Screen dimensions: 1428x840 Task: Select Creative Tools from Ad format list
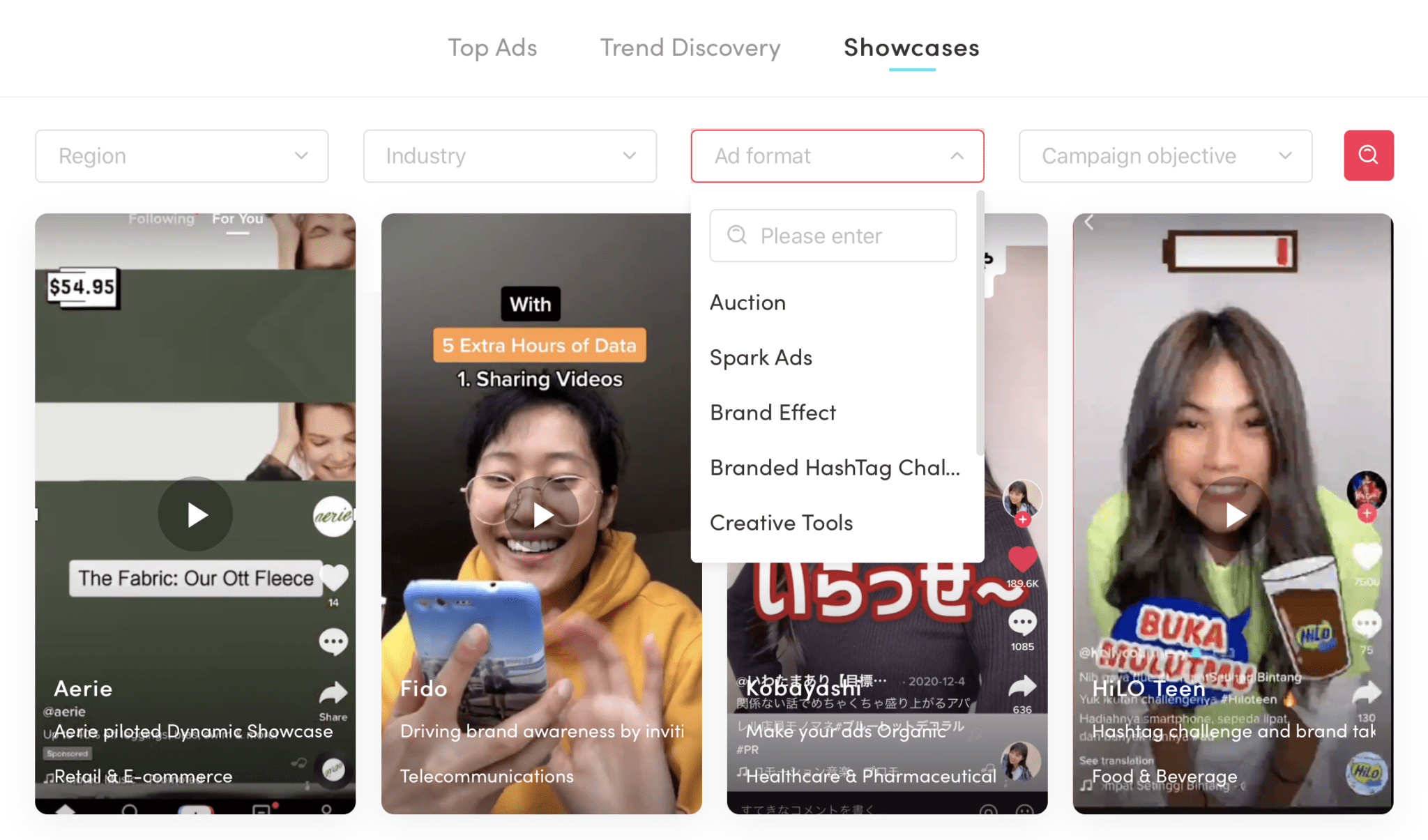coord(780,521)
